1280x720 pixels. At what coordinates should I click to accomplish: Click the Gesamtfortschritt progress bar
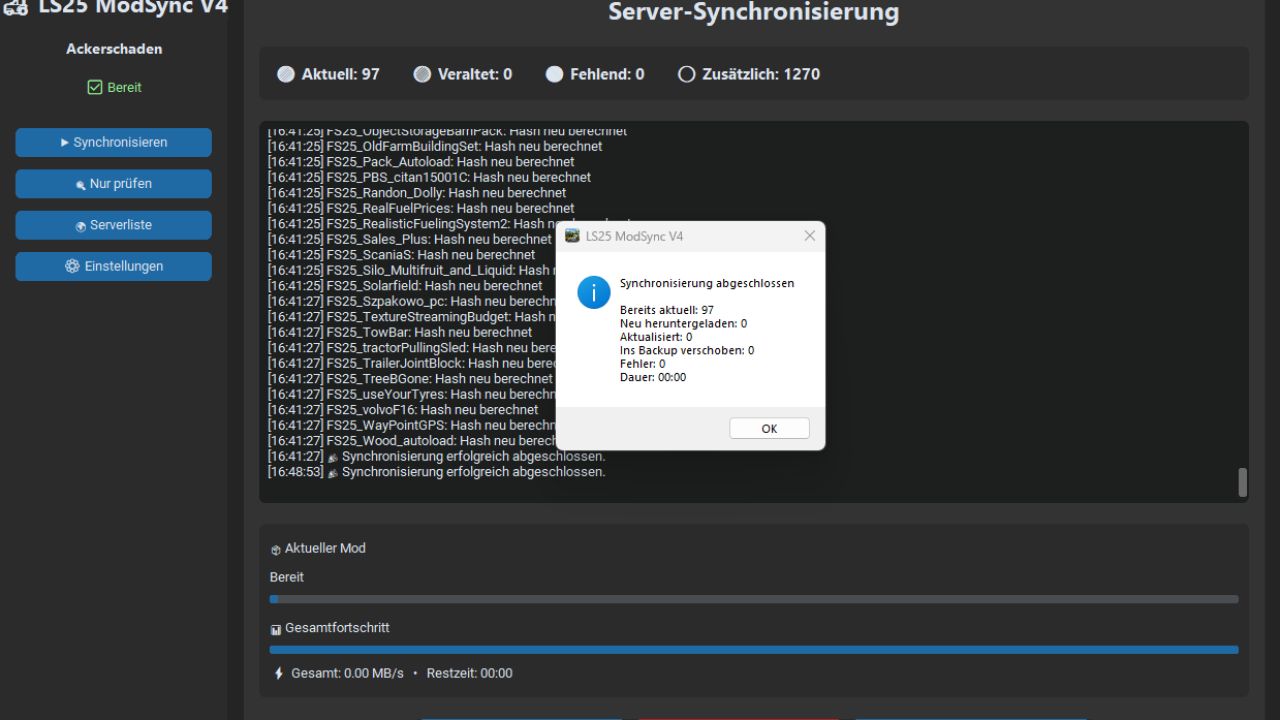coord(754,649)
